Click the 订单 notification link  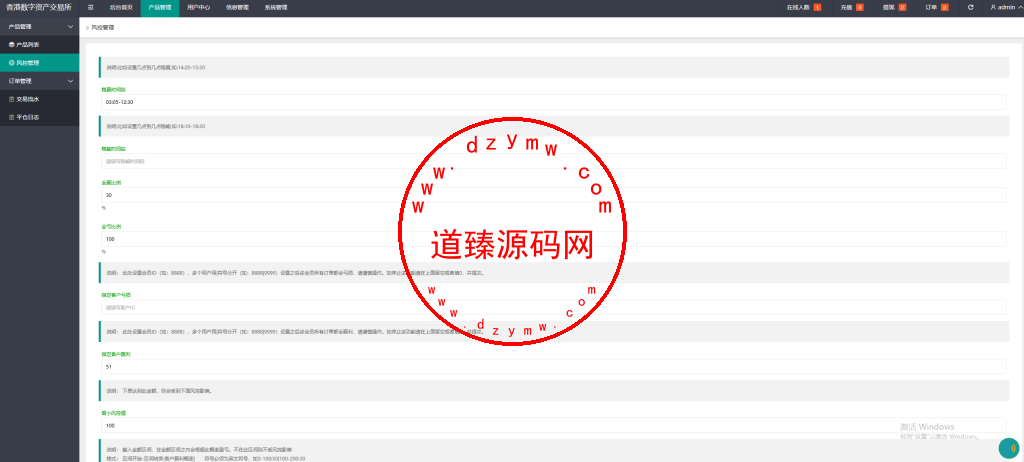tap(932, 8)
